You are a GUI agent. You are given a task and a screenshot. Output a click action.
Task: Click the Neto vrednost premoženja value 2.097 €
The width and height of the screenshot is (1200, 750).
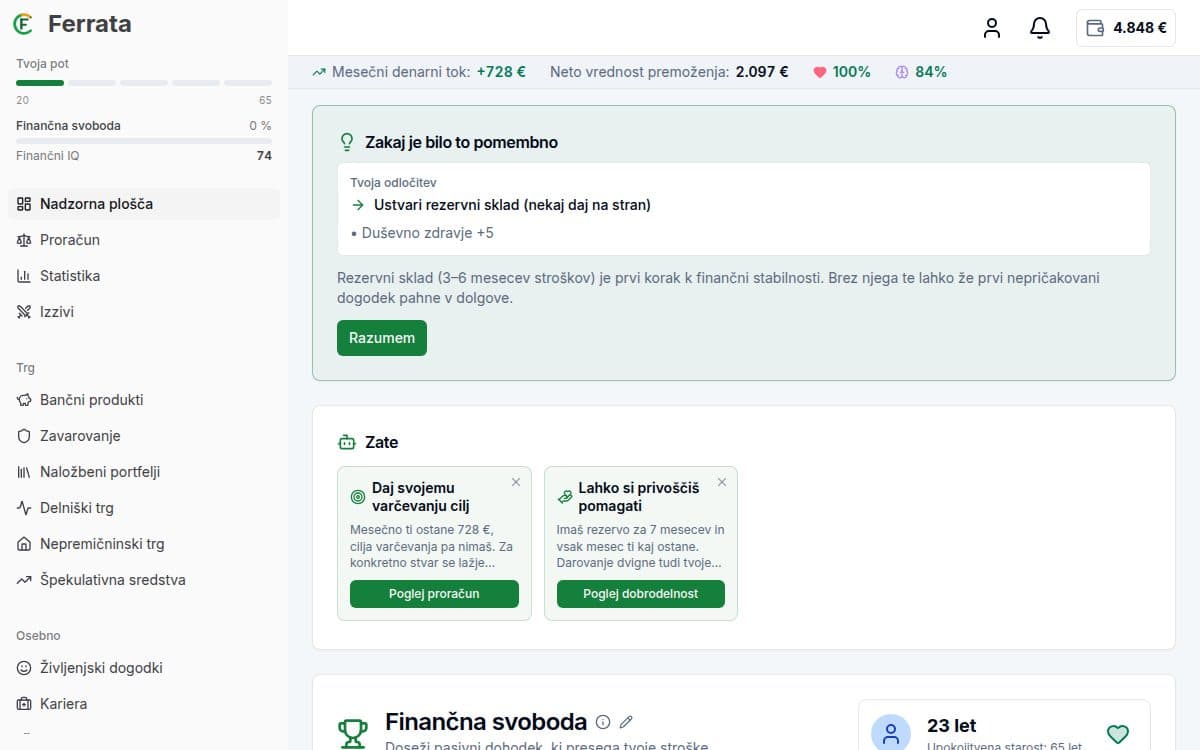point(762,72)
